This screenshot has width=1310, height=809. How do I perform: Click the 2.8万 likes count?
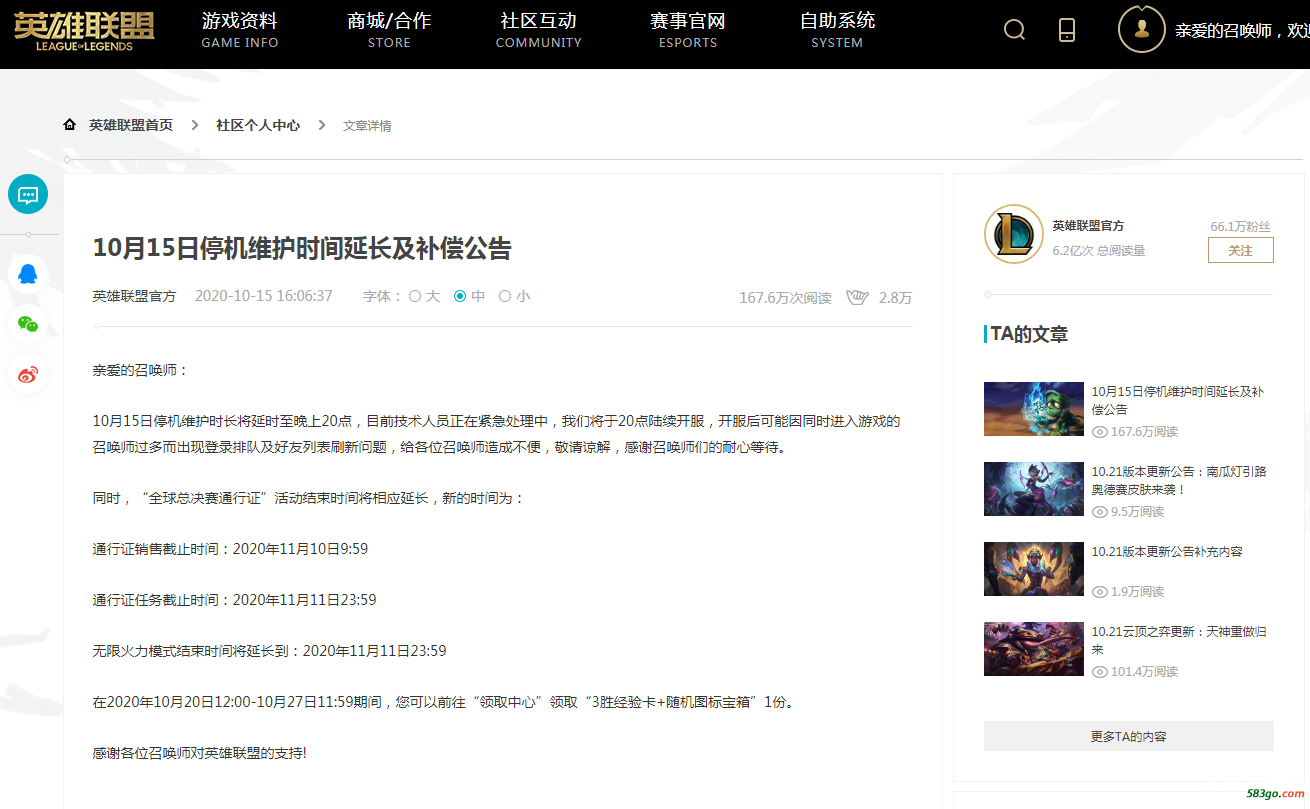[895, 297]
